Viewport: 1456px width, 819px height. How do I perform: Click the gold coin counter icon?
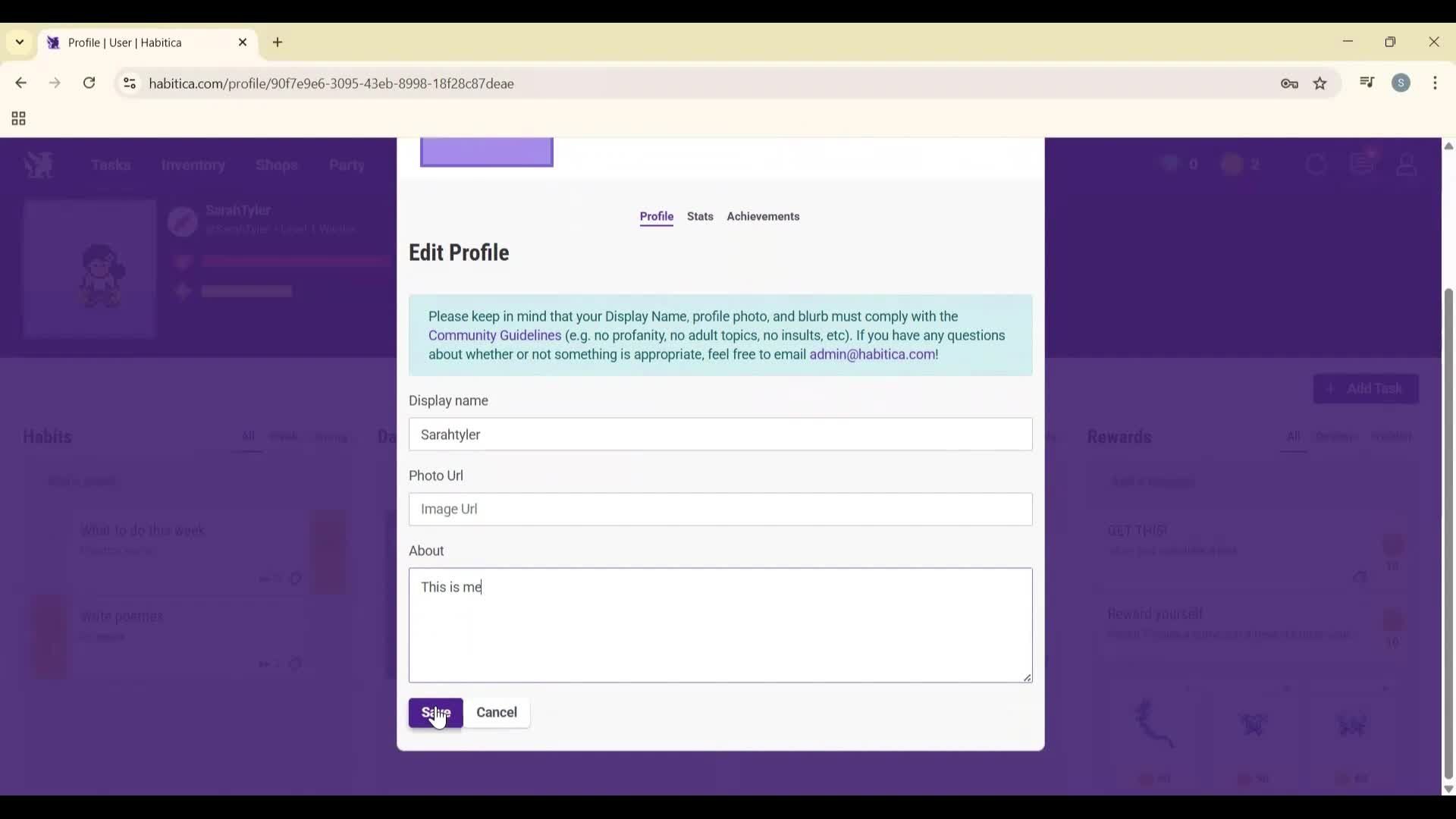1169,164
